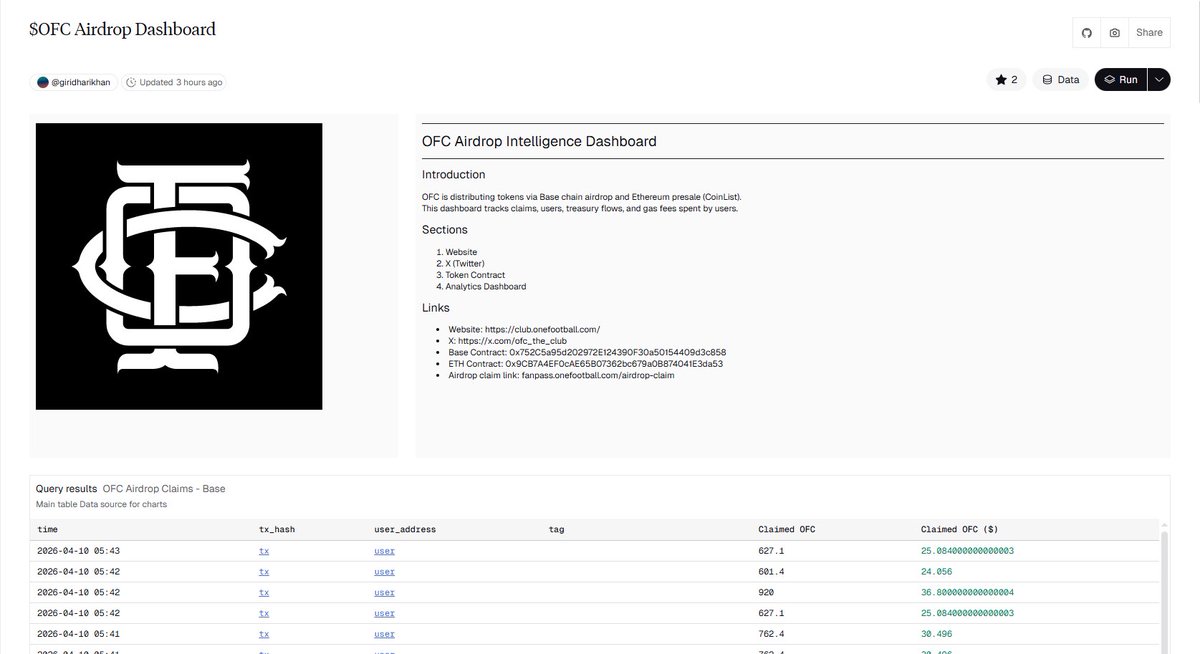
Task: Open @giridharikhan author profile
Action: point(83,82)
